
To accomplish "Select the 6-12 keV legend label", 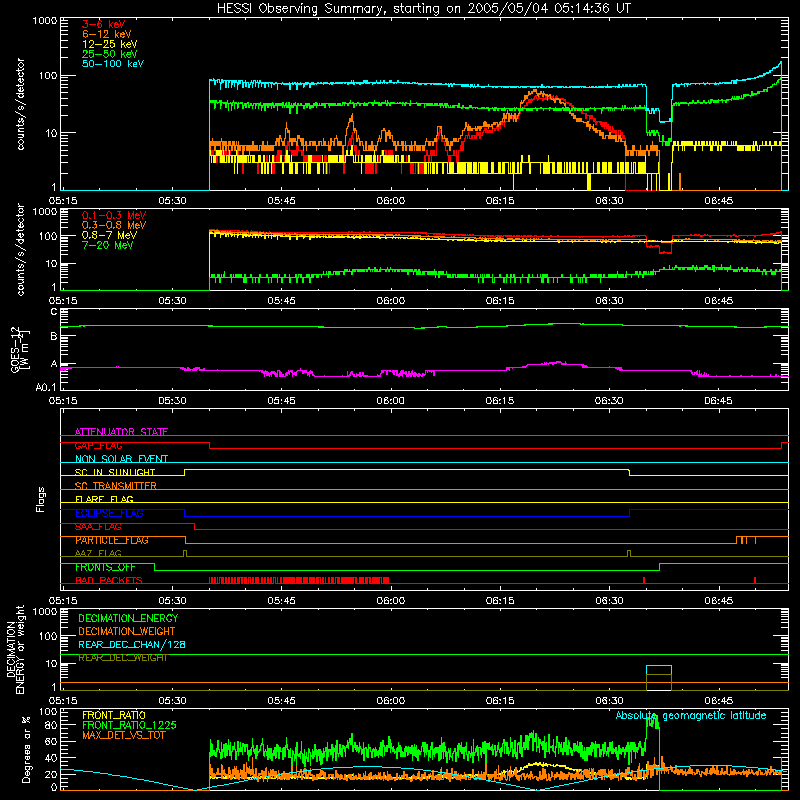I will pyautogui.click(x=107, y=34).
